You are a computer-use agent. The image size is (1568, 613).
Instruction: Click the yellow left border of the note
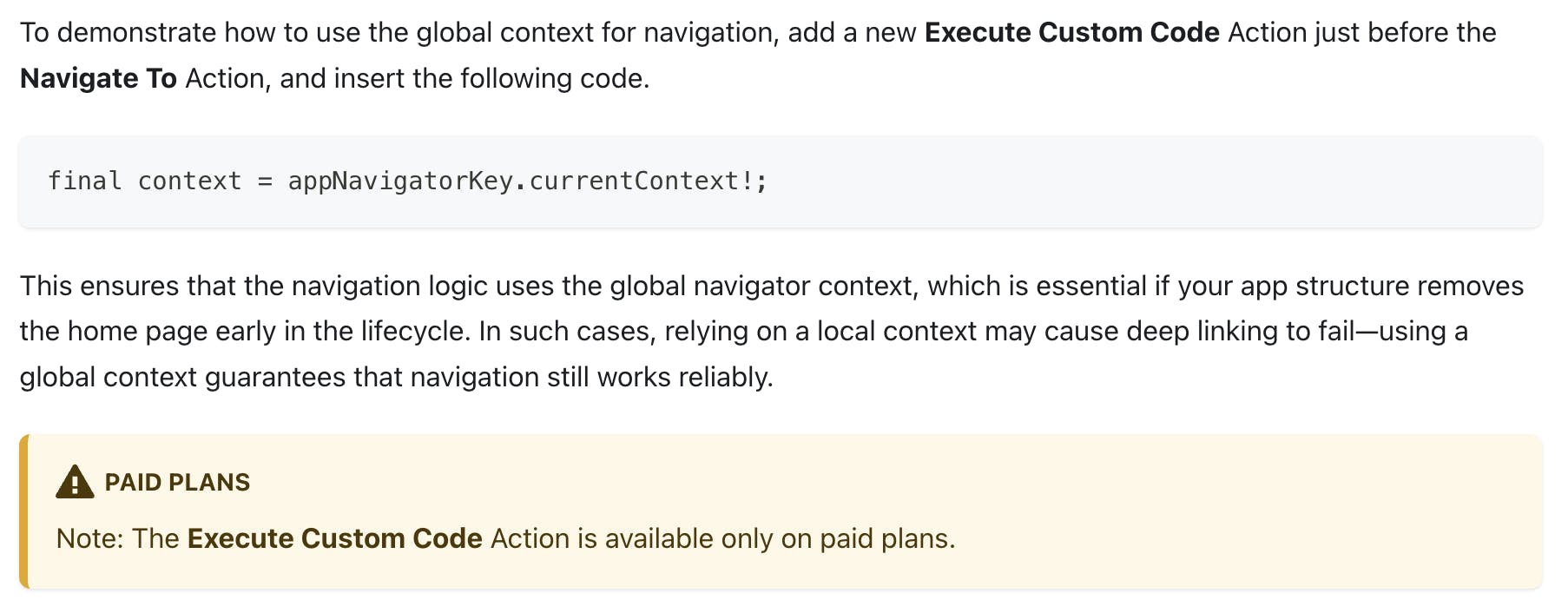pos(23,511)
